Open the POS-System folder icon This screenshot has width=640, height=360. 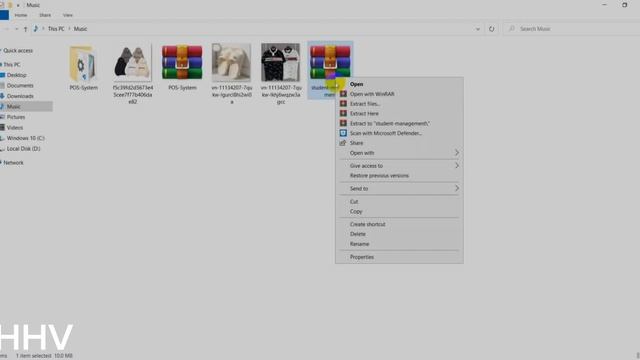(83, 63)
